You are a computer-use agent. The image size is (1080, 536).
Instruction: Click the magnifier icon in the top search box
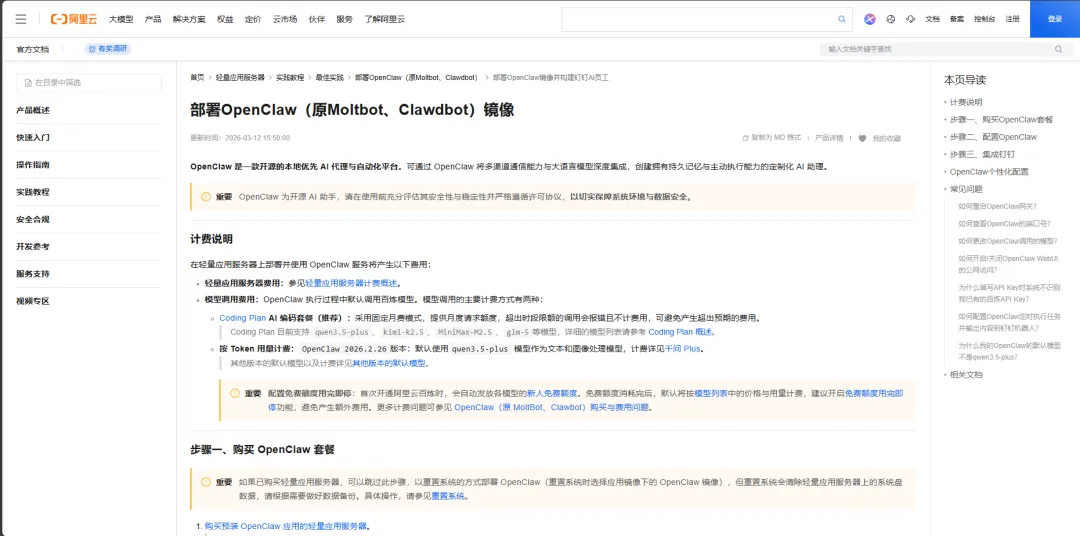tap(841, 19)
